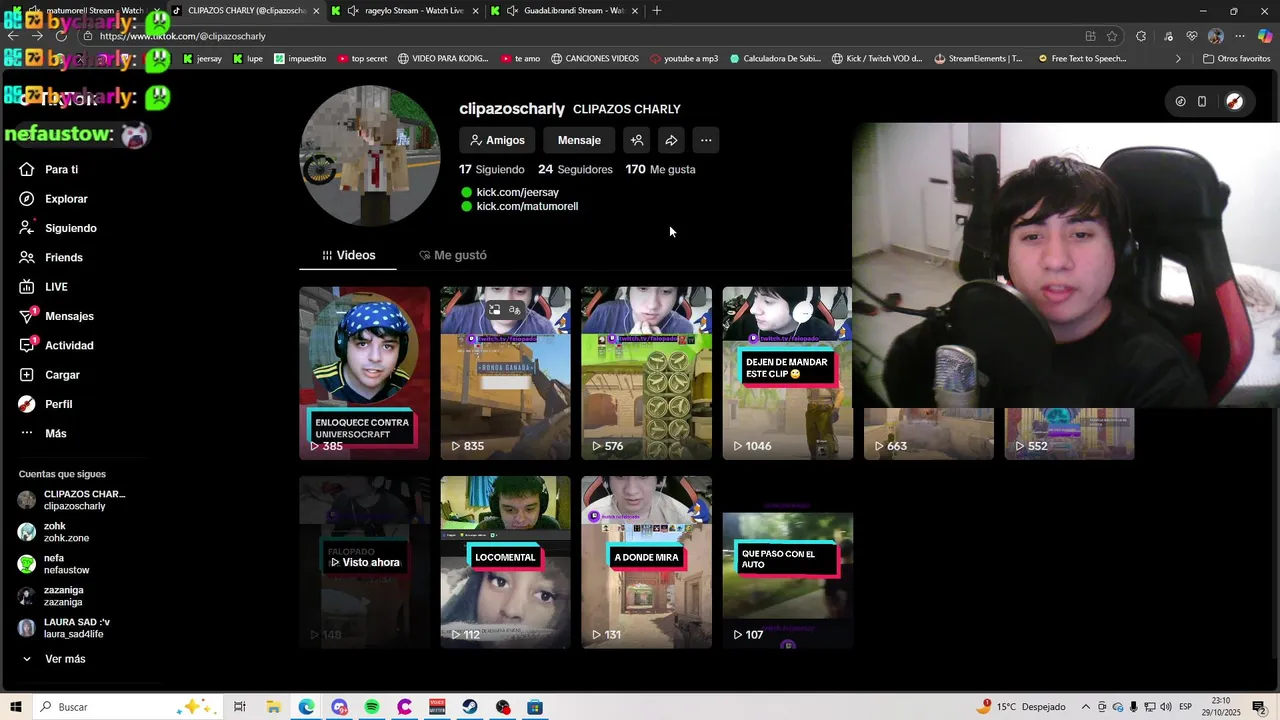Open the A DONDE MIRA video

646,562
